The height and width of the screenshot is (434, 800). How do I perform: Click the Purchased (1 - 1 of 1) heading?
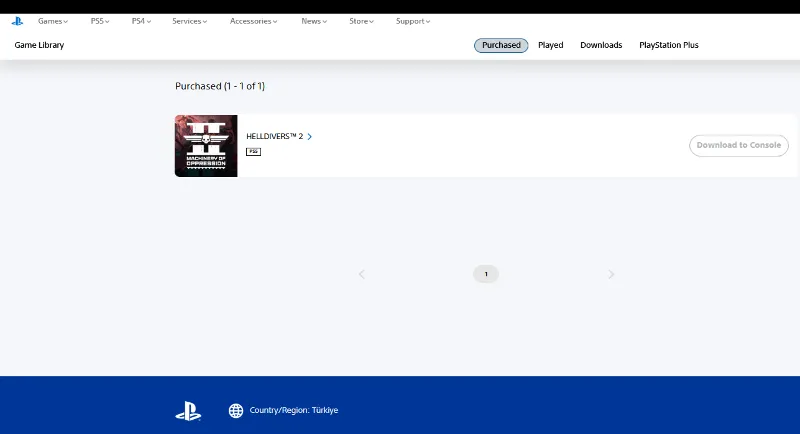(x=220, y=86)
